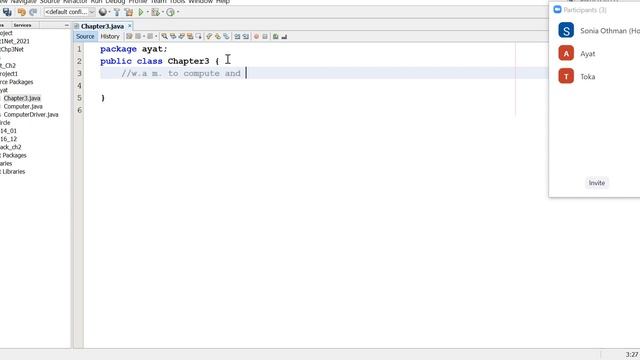
Task: Select ComputerDriver.java in the project tree
Action: coord(31,114)
